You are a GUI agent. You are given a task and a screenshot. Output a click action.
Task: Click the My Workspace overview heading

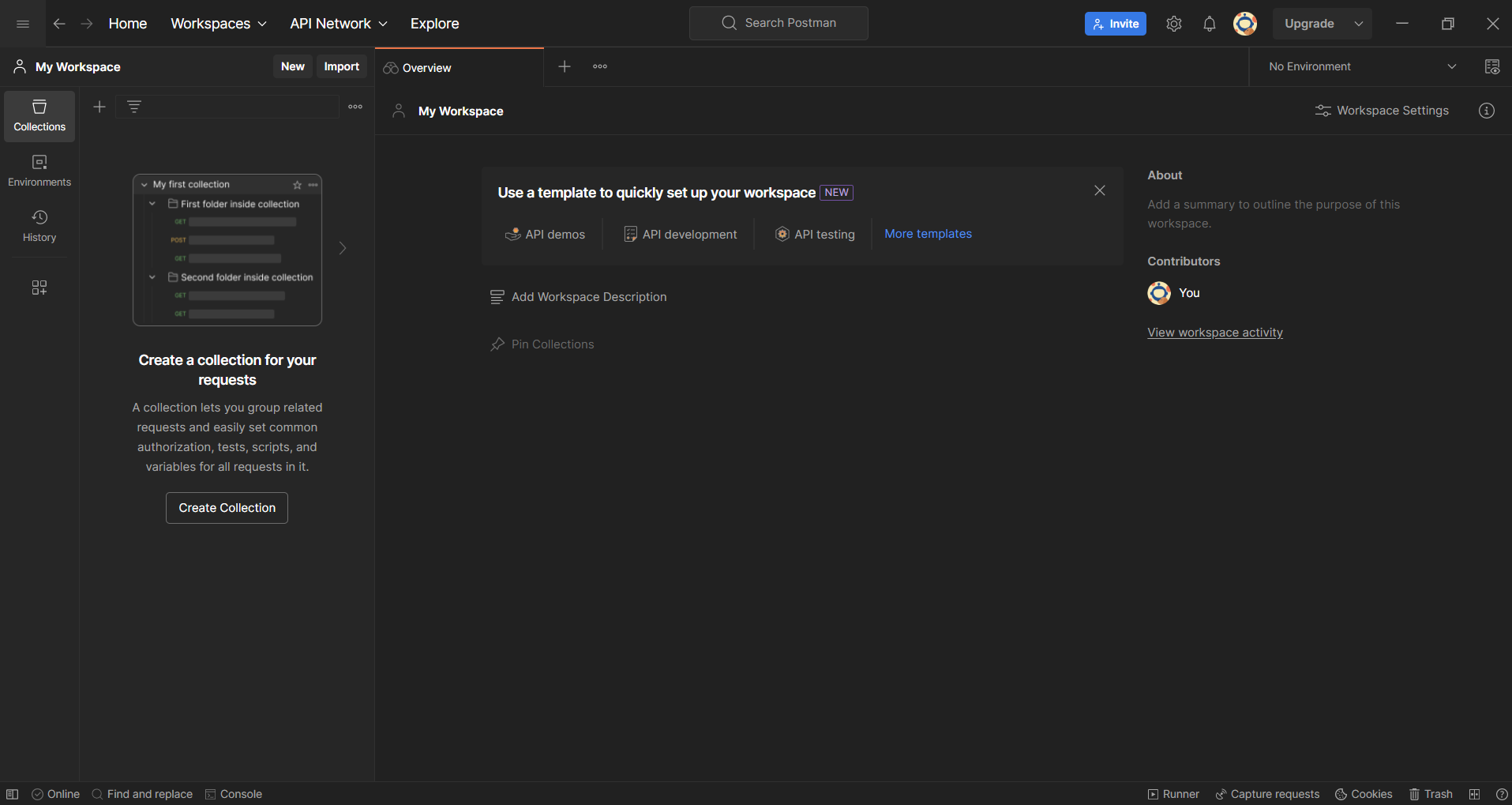pos(461,111)
